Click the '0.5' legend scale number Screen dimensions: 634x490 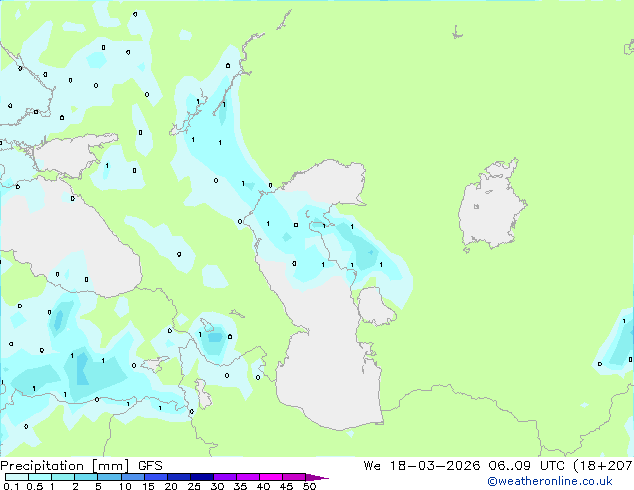pos(34,486)
